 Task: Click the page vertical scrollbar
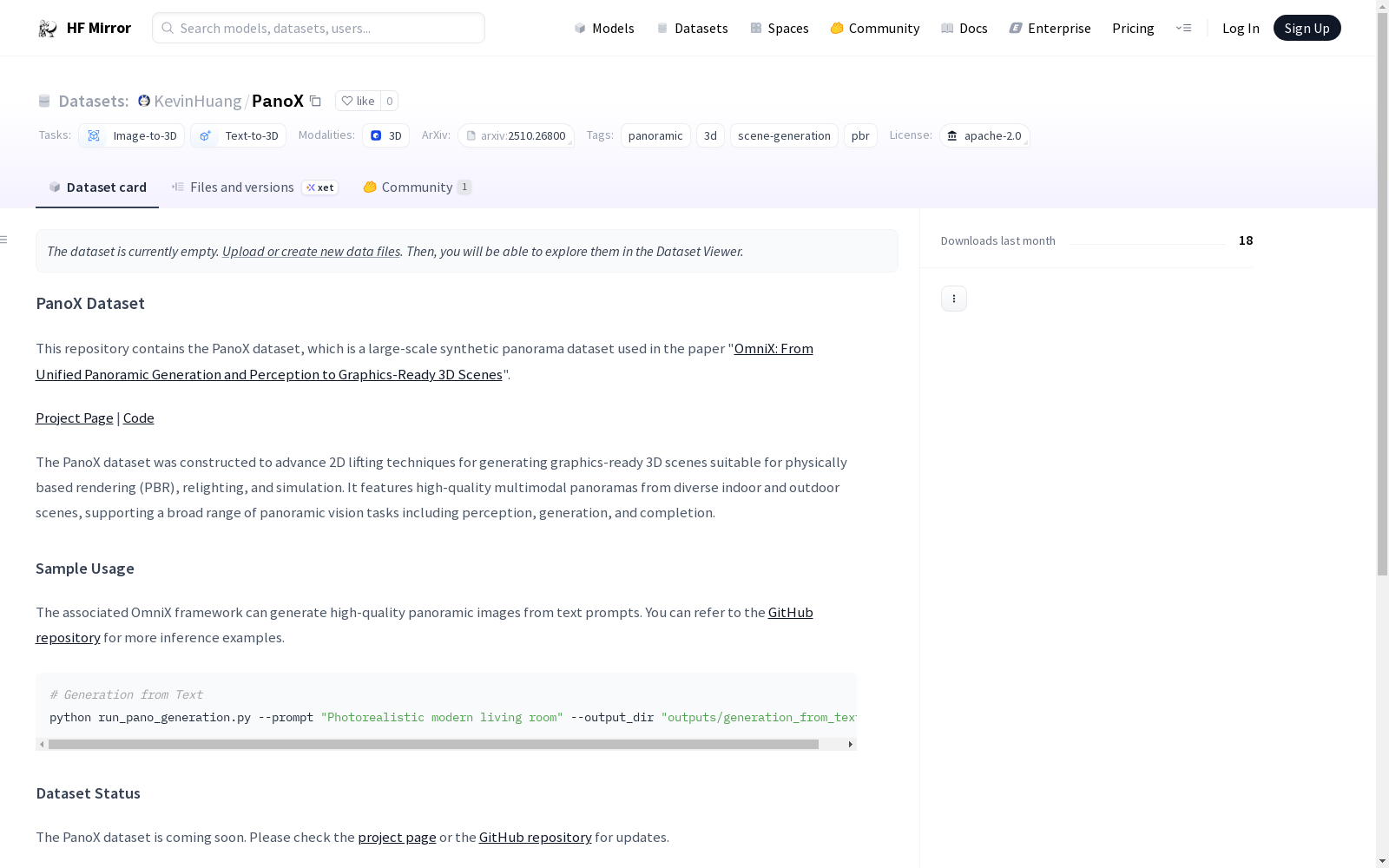1382,295
